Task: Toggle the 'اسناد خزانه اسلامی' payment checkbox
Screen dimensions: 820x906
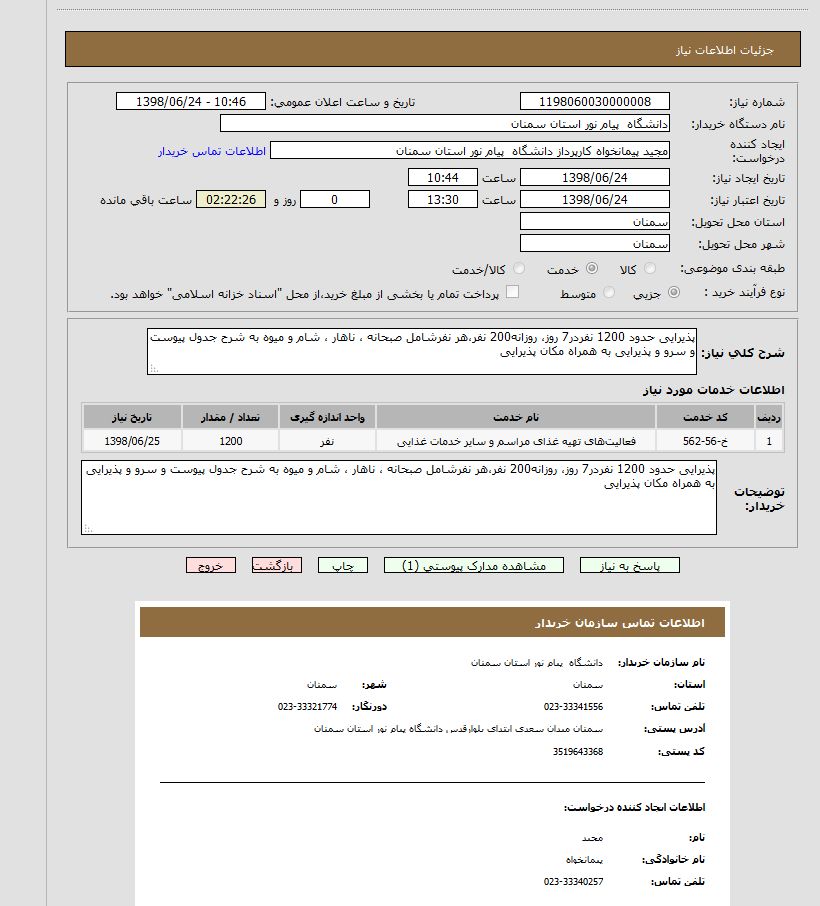Action: 512,293
